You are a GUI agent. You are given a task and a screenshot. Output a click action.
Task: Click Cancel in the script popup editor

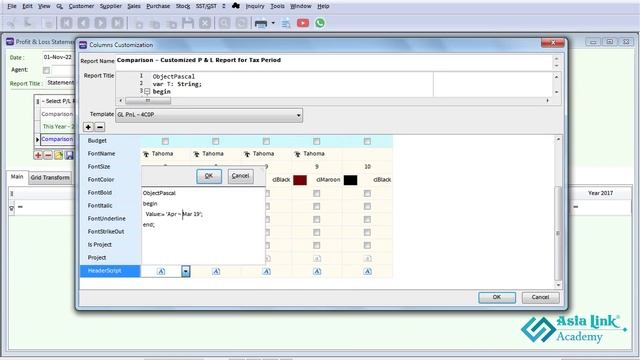[240, 176]
